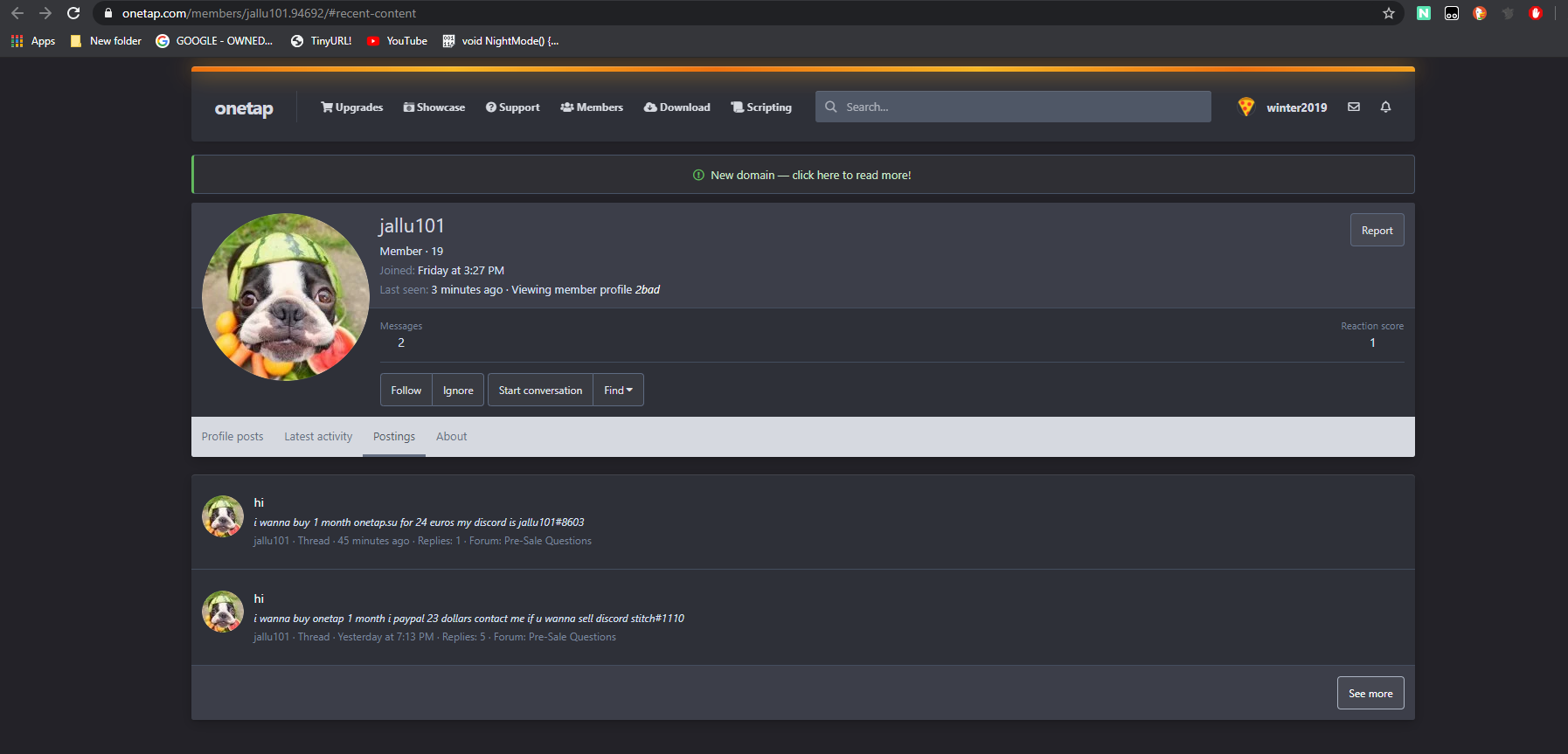This screenshot has width=1568, height=754.
Task: Click the browser address bar URL
Action: pos(269,13)
